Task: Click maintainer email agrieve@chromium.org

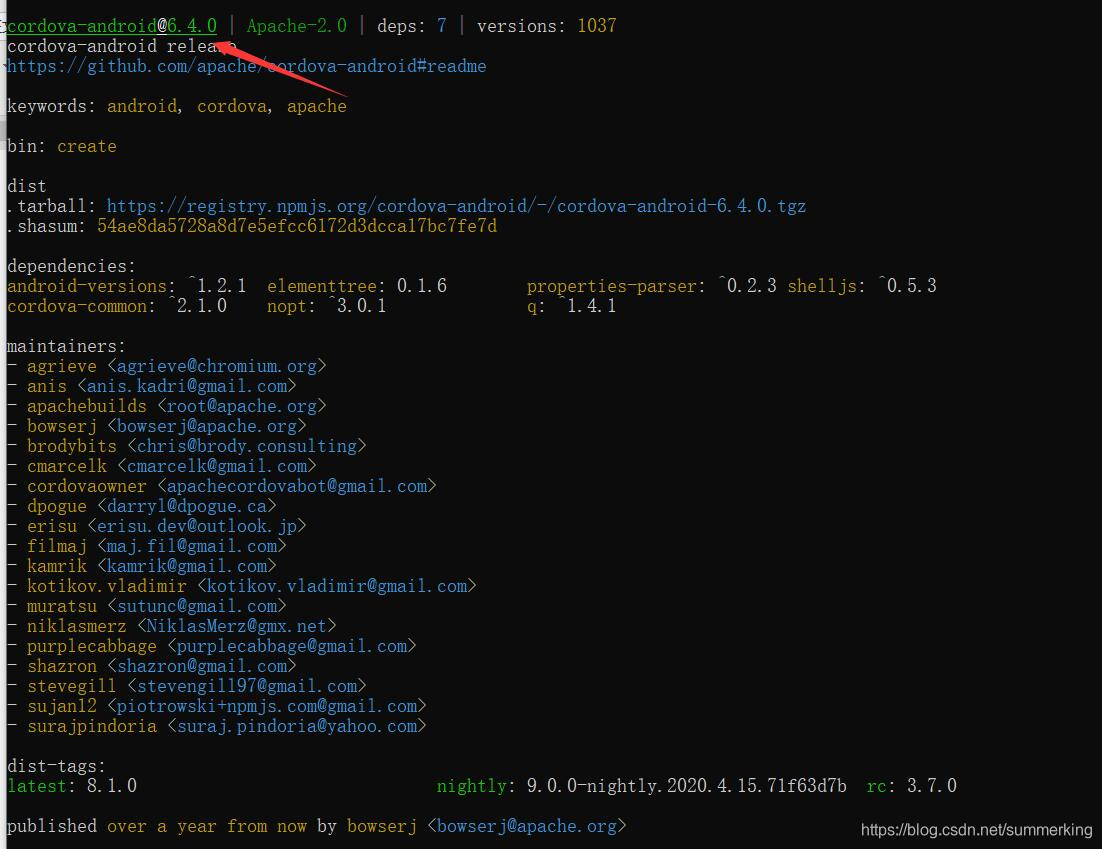Action: point(216,366)
